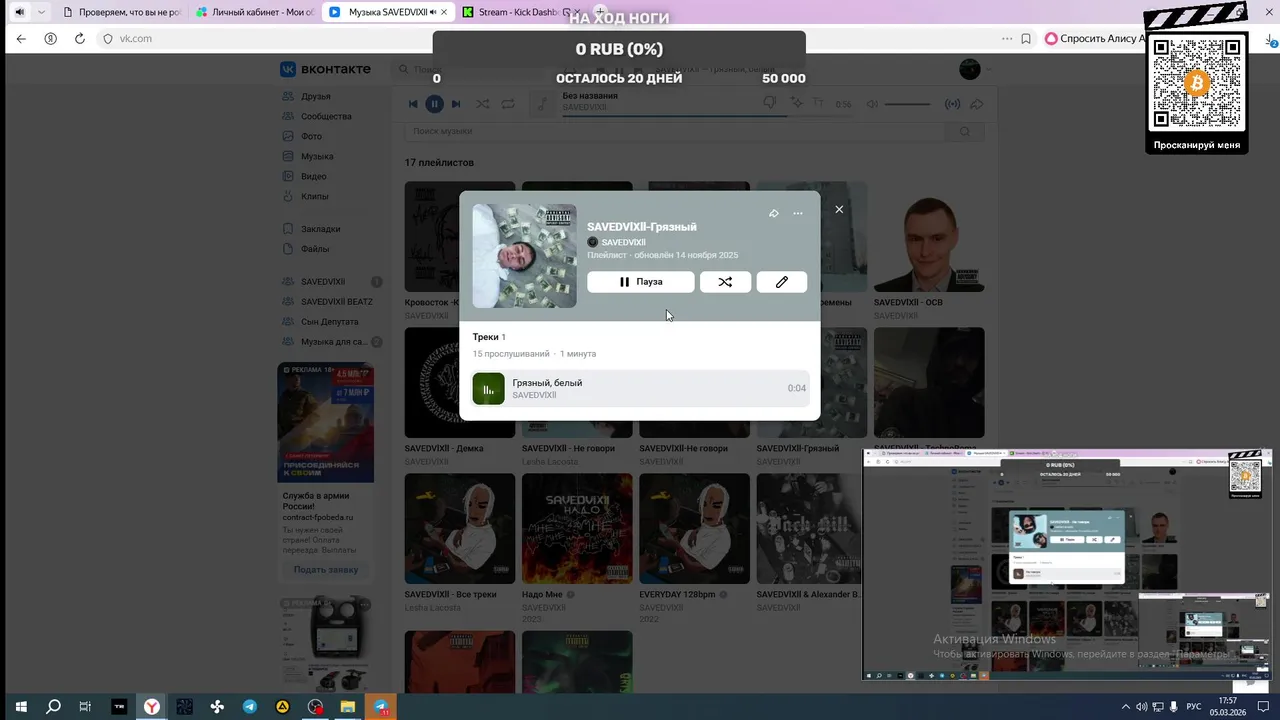Open Клипы in the left sidebar
Viewport: 1280px width, 720px height.
point(315,196)
